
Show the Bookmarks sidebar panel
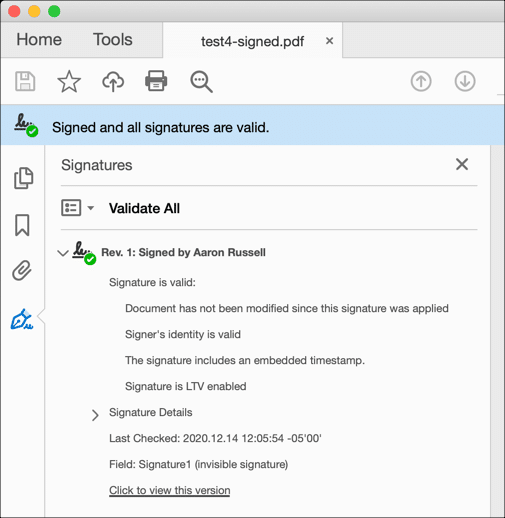coord(22,225)
